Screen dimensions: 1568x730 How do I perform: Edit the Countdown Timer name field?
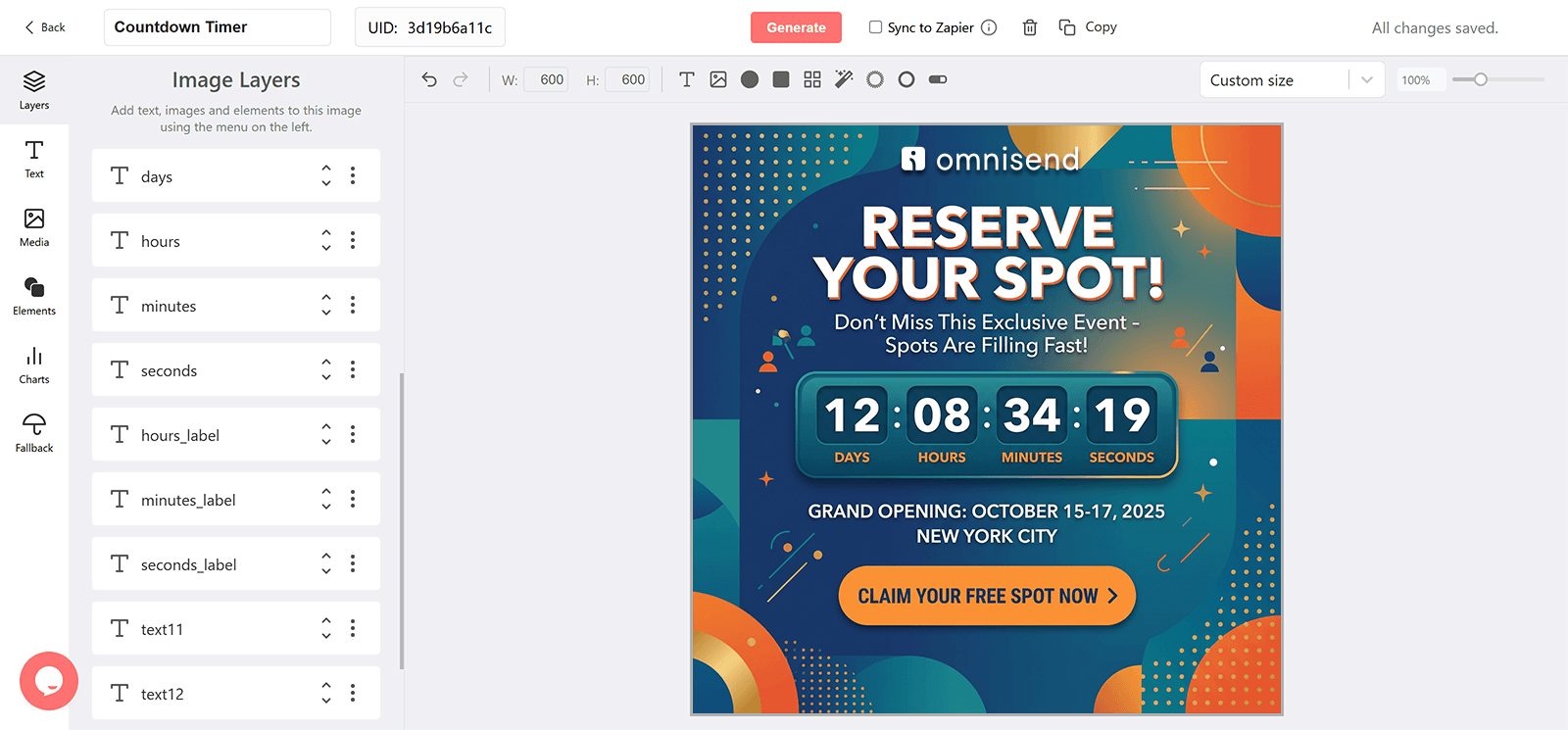[218, 27]
